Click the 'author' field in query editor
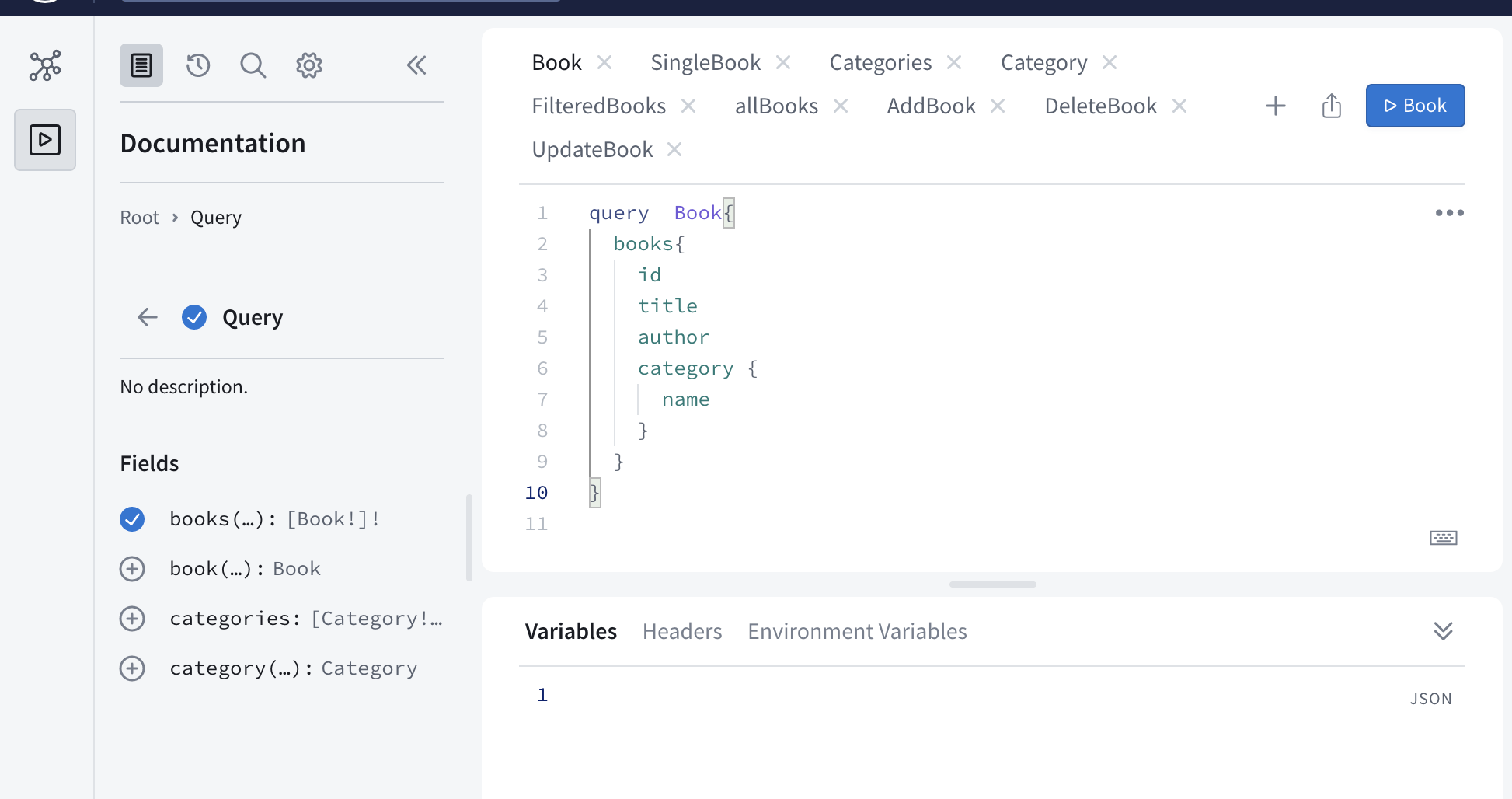1512x799 pixels. pyautogui.click(x=674, y=337)
